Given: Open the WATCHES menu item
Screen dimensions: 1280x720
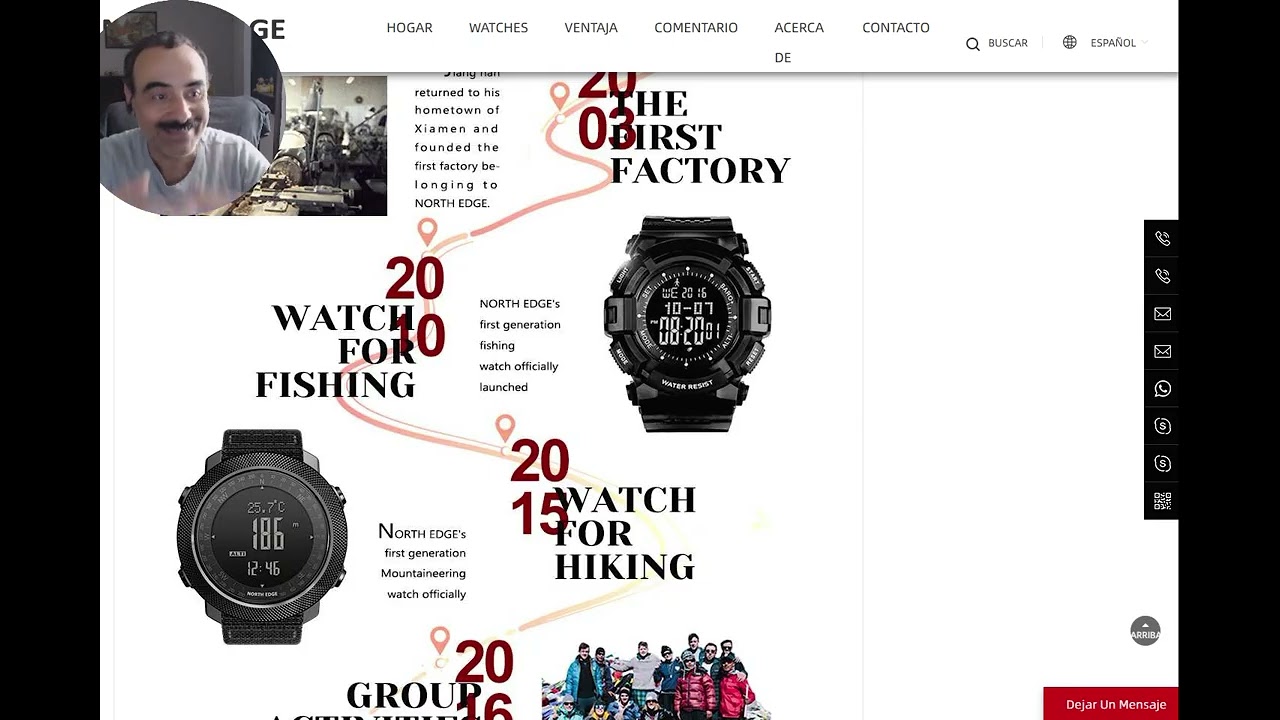Looking at the screenshot, I should pyautogui.click(x=498, y=28).
